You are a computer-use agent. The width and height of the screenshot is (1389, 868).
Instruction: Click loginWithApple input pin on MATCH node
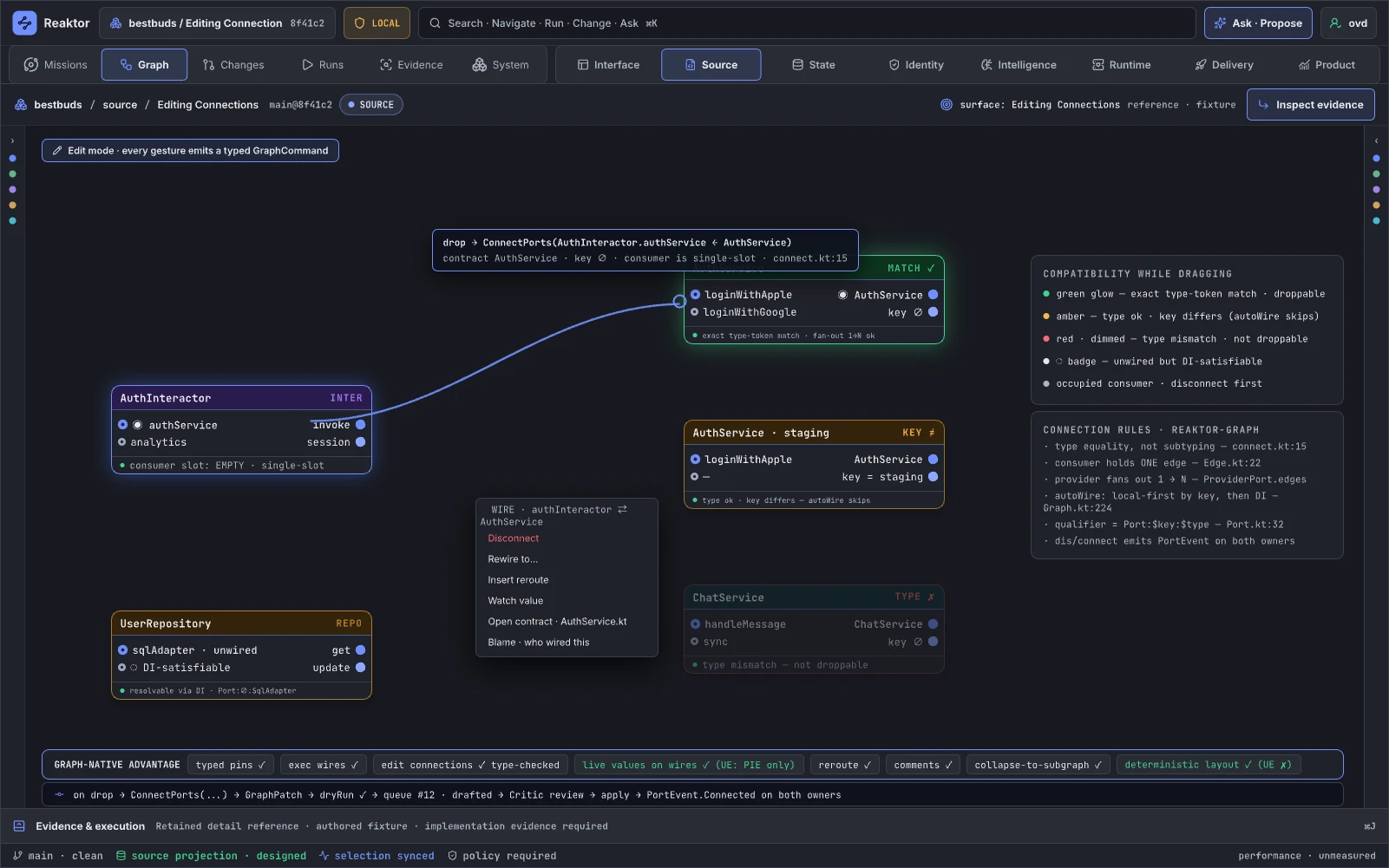pos(695,295)
